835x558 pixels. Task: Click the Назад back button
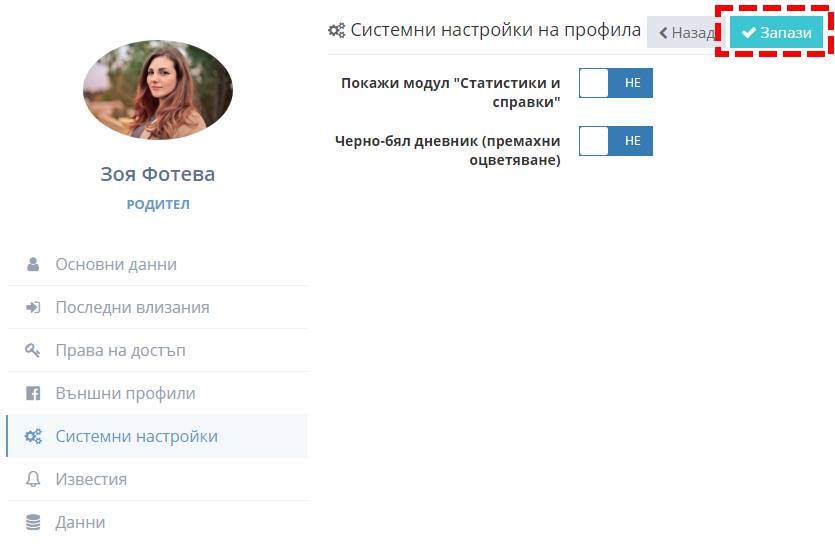coord(685,33)
